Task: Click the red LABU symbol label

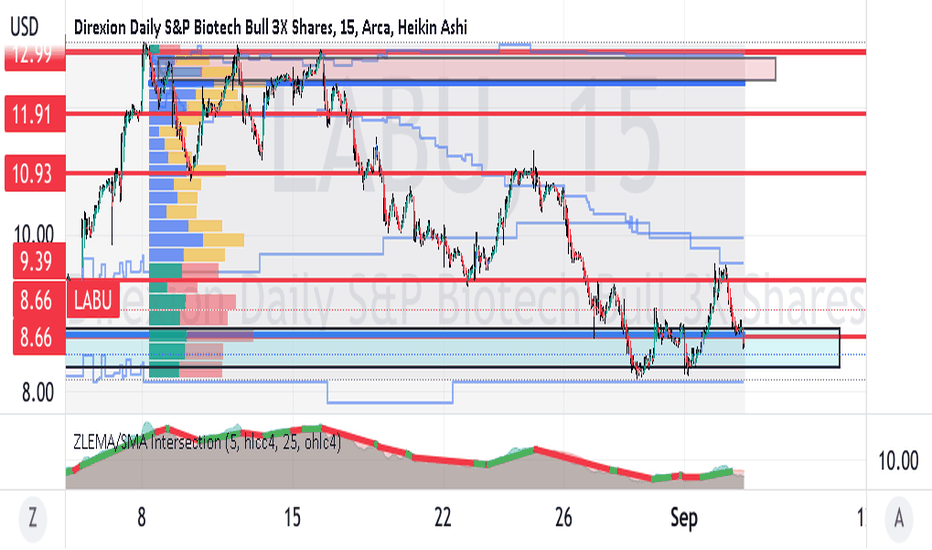Action: pos(93,300)
